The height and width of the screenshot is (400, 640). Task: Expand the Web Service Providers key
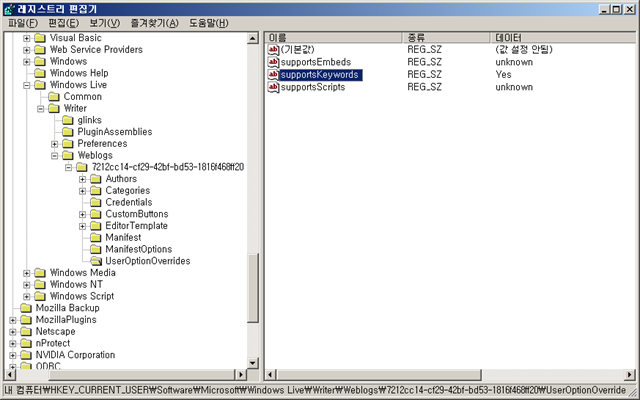point(27,50)
